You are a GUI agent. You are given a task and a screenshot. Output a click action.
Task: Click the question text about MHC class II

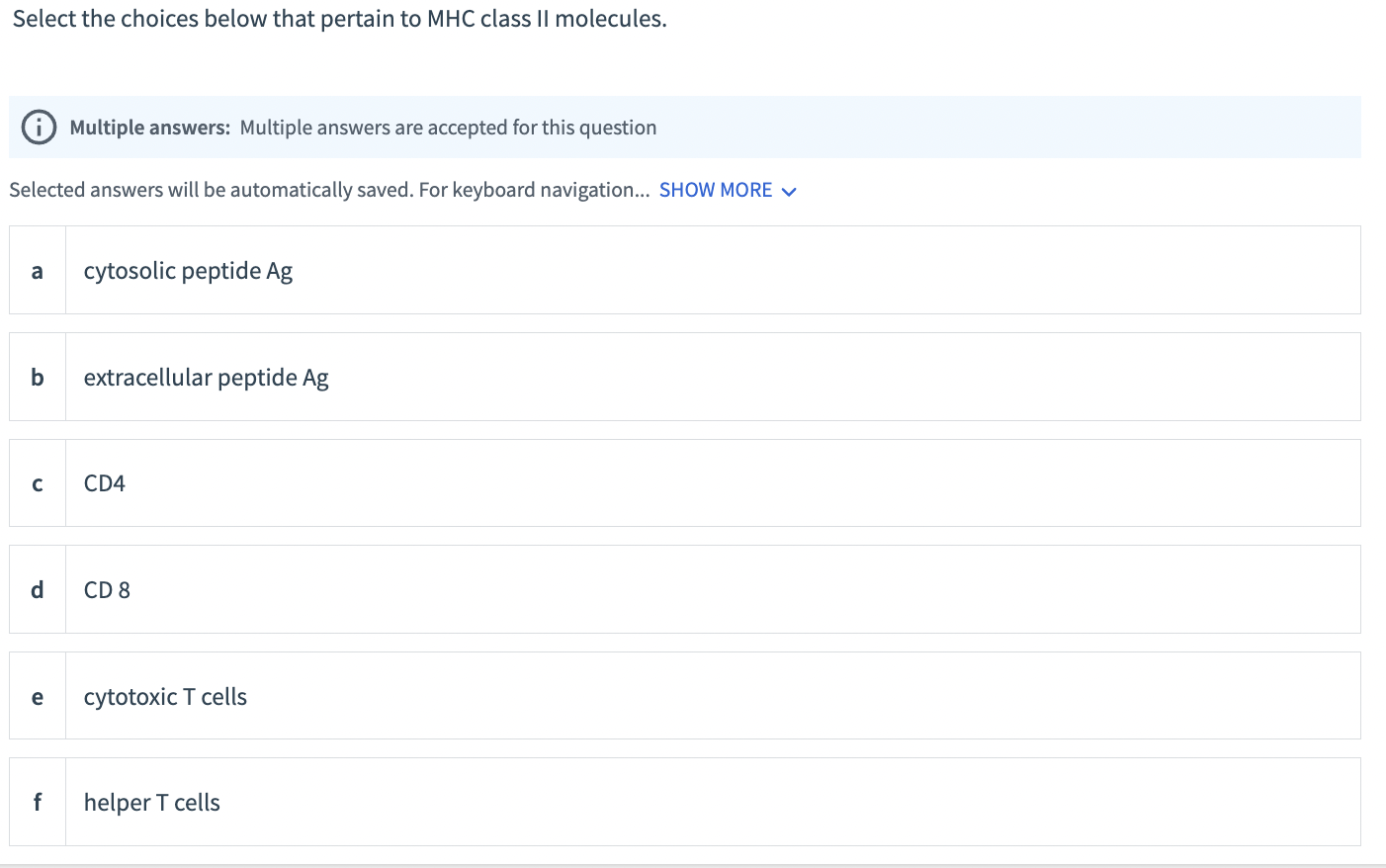tap(341, 18)
